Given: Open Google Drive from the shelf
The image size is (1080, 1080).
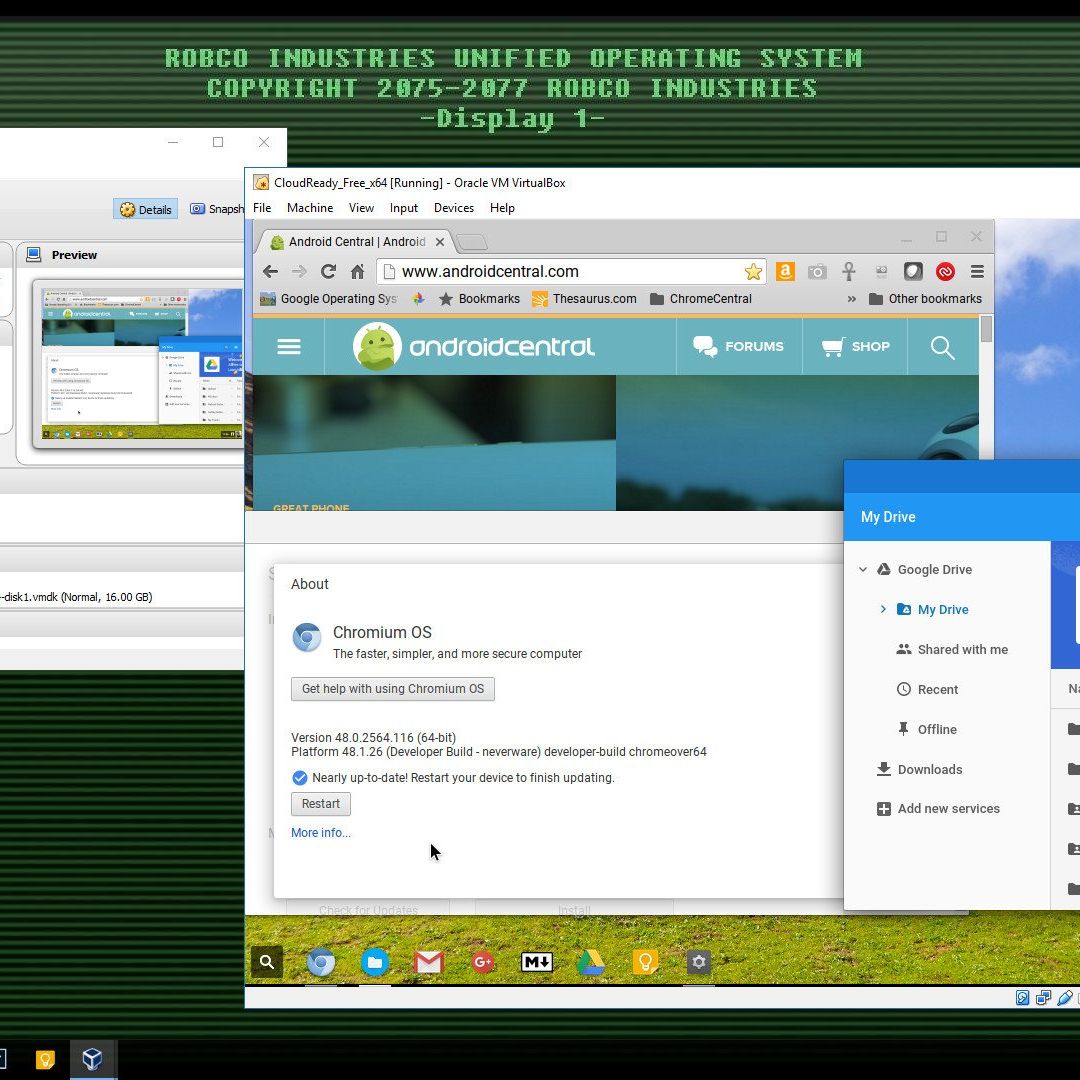Looking at the screenshot, I should [x=591, y=962].
